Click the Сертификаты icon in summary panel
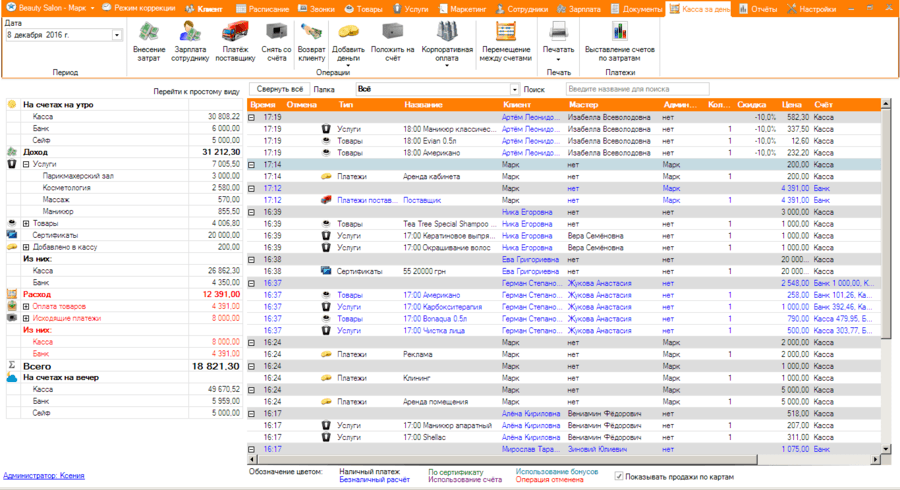The width and height of the screenshot is (900, 490). [11, 235]
